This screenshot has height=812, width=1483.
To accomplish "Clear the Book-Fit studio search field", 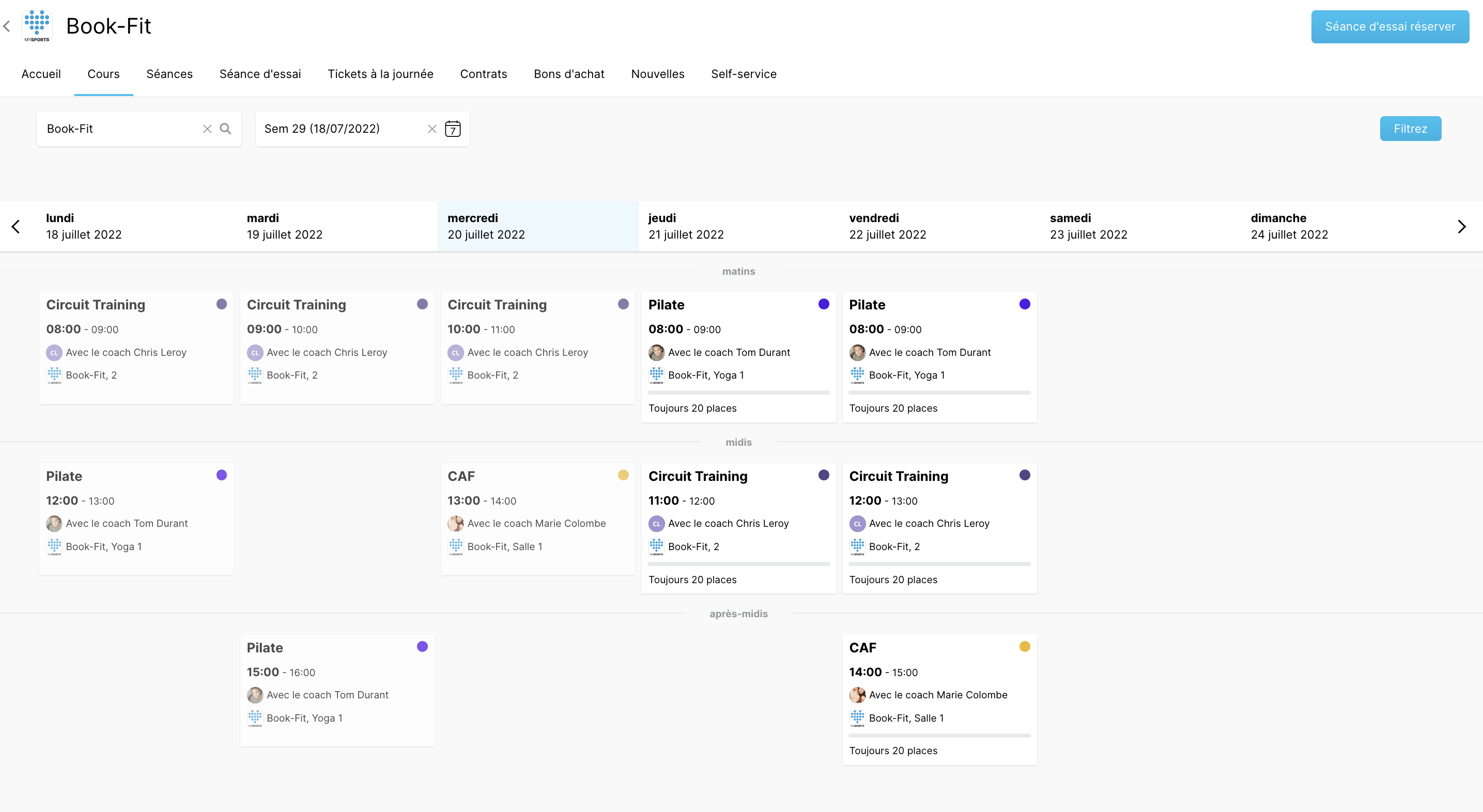I will (207, 129).
